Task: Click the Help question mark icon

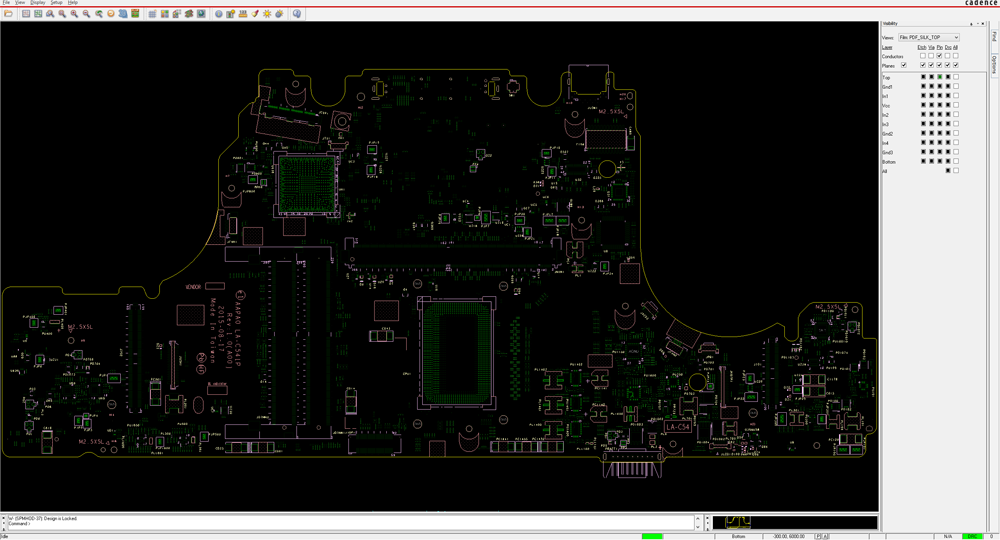Action: point(297,13)
